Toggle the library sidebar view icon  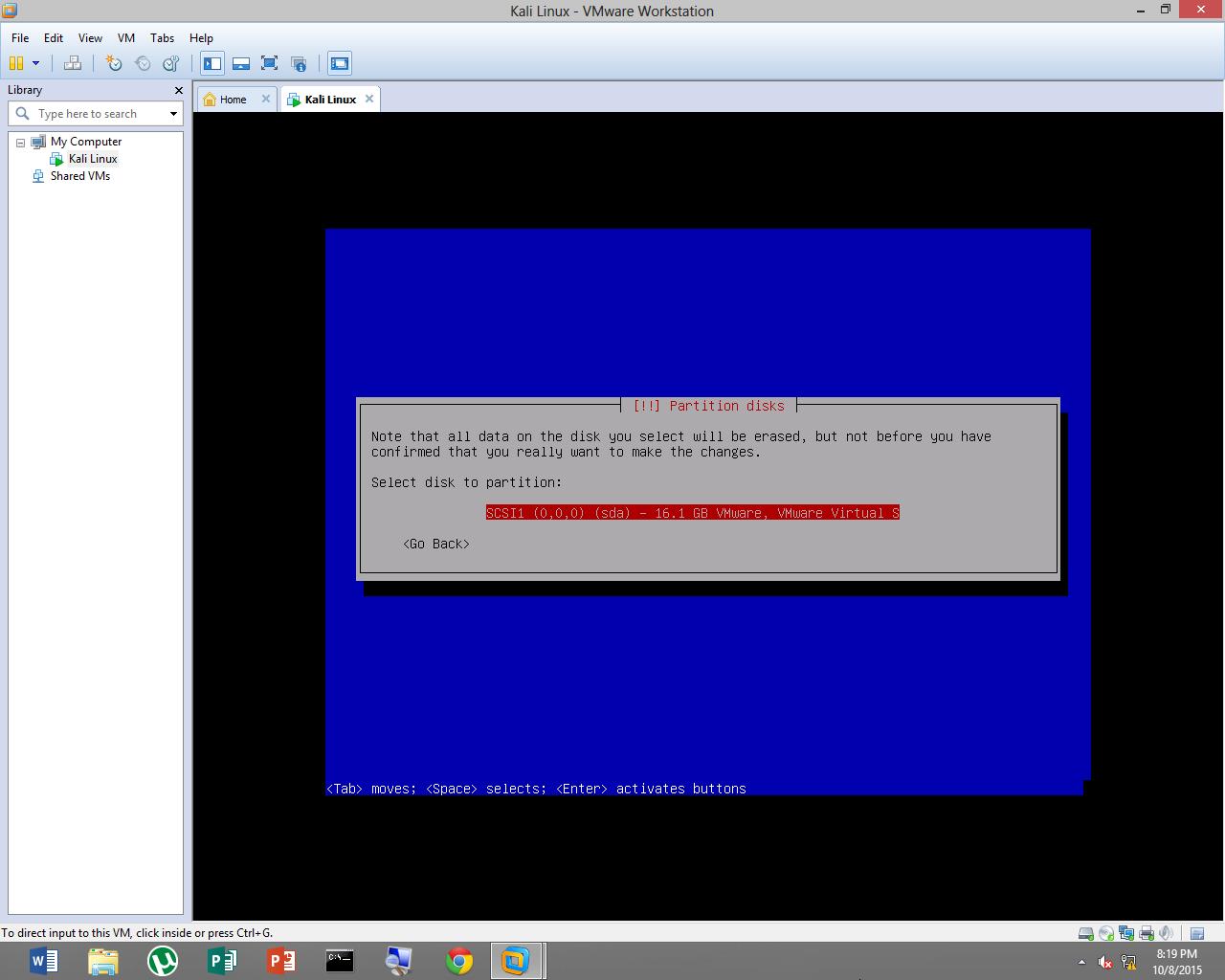pos(212,63)
